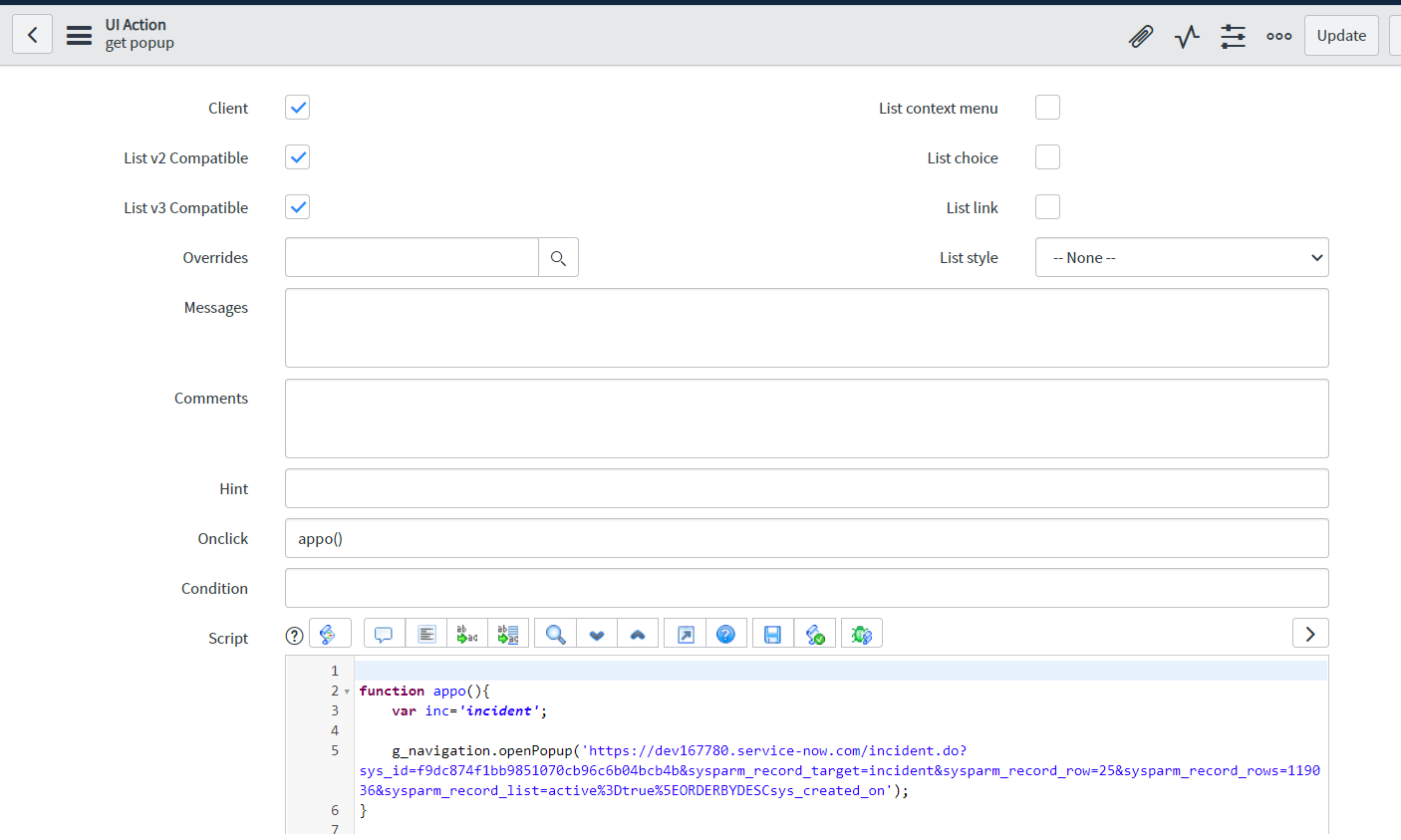Go back using the header arrow
This screenshot has height=840, width=1401.
(x=32, y=35)
